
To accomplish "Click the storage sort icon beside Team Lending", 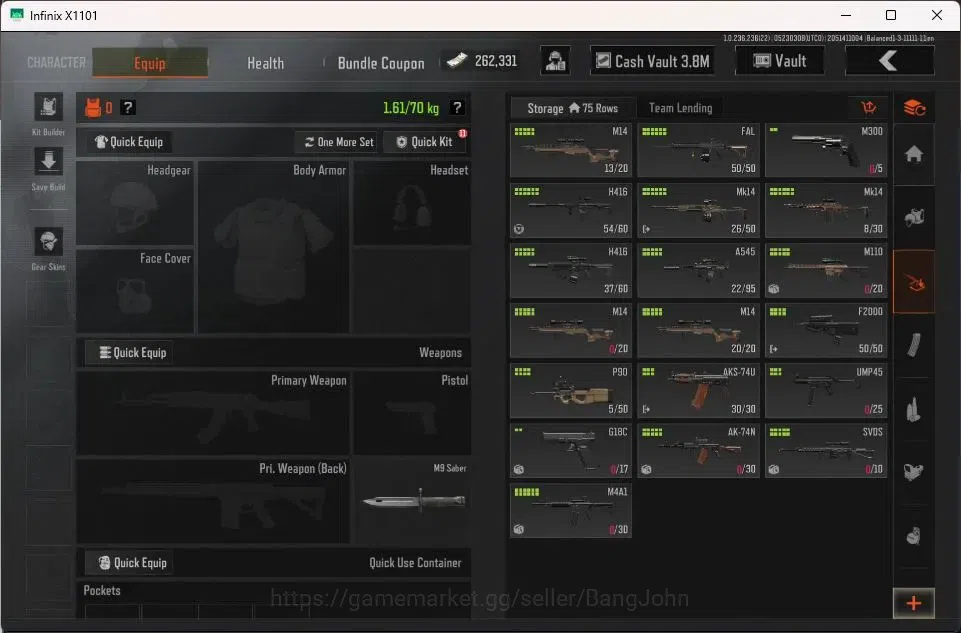I will click(868, 108).
